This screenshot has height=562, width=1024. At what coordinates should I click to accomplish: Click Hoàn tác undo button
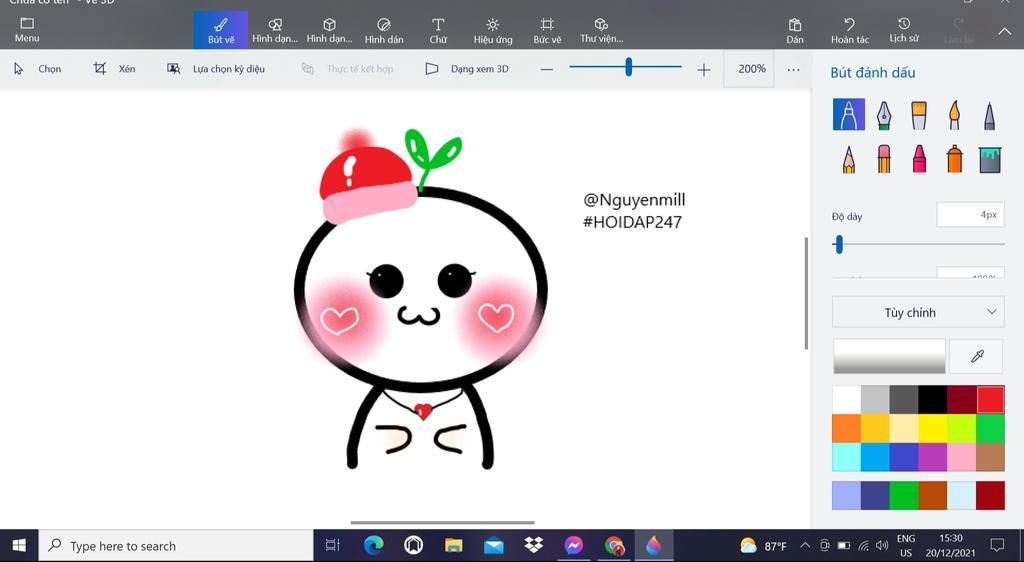click(x=850, y=30)
